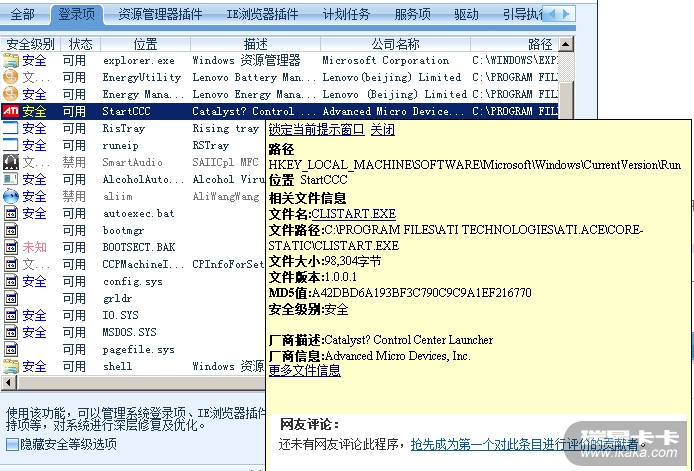Click the ATI icon of StartCCC row
Screen dimensions: 694x471
tap(11, 111)
